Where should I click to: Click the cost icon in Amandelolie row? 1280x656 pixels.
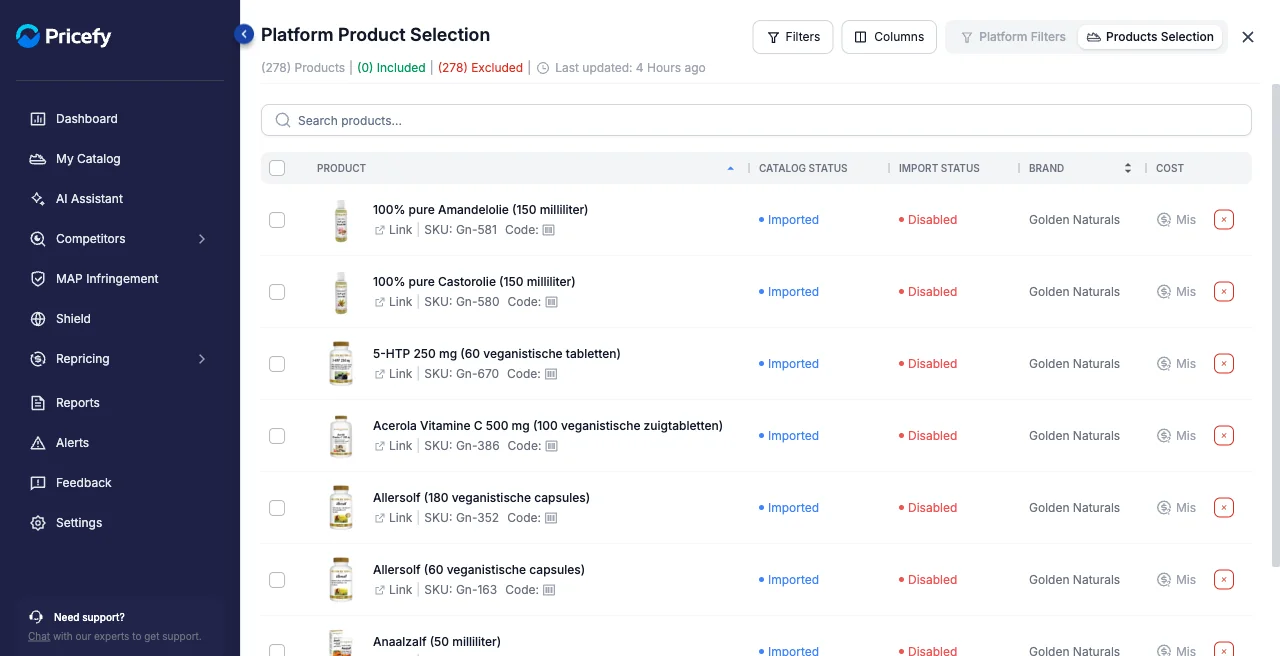click(x=1164, y=220)
